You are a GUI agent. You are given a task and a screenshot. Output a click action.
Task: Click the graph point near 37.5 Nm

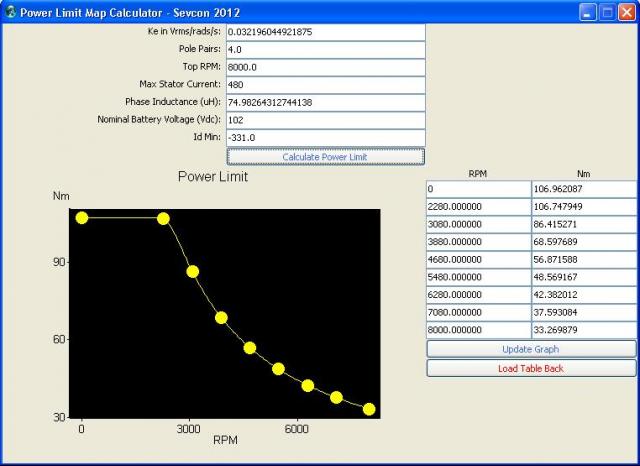[x=336, y=397]
